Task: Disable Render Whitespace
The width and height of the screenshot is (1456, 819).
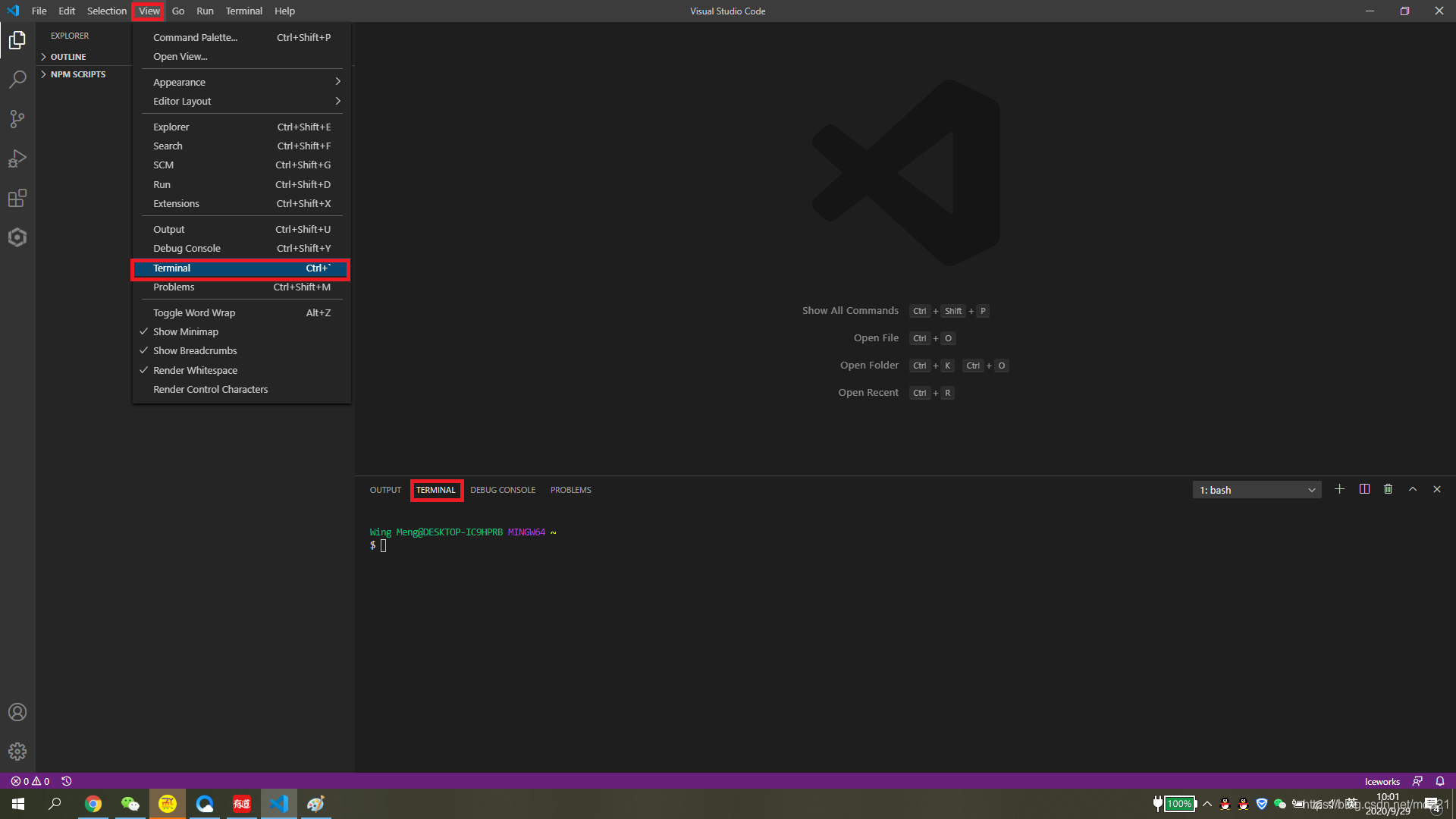Action: pos(196,370)
